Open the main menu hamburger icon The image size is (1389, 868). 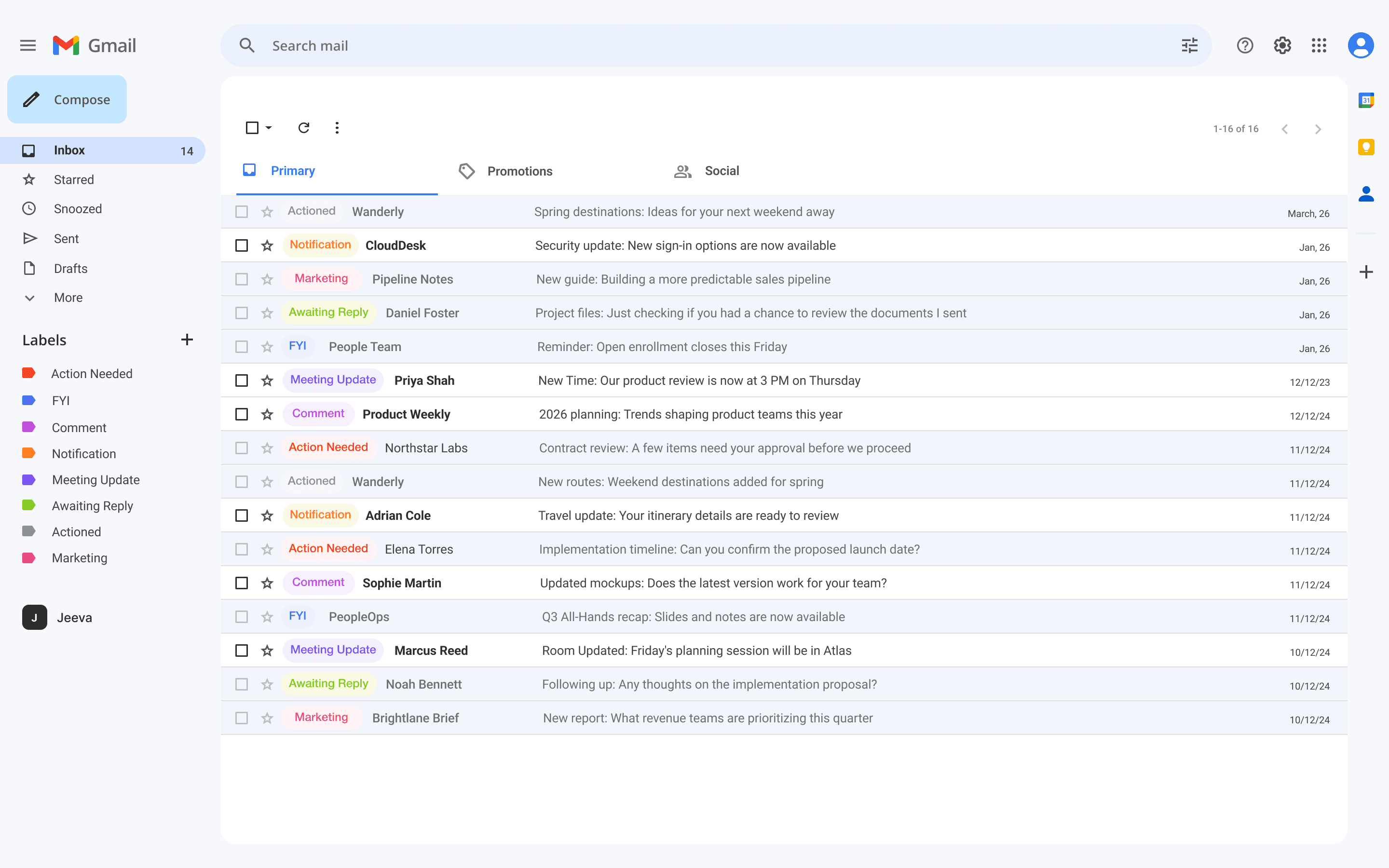click(x=27, y=45)
